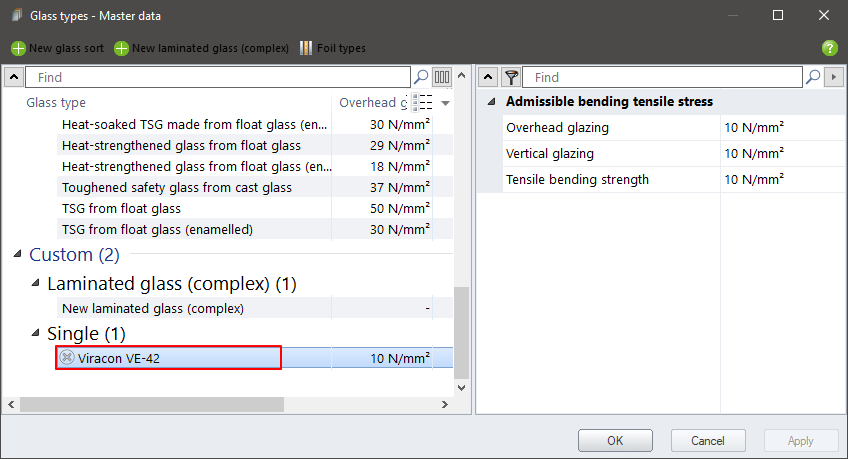Open the column options dropdown arrow
Screen dimensions: 848x459
coord(446,103)
